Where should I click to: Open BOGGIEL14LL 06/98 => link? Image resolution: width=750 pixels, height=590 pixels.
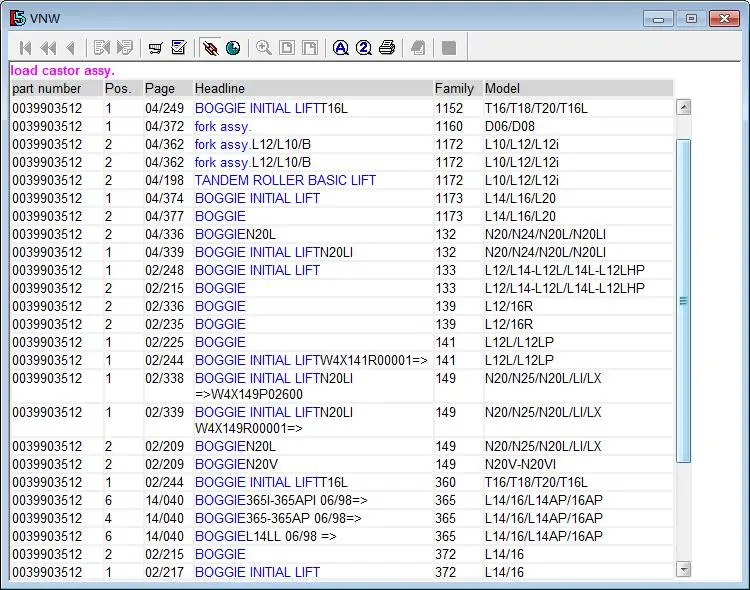click(265, 536)
